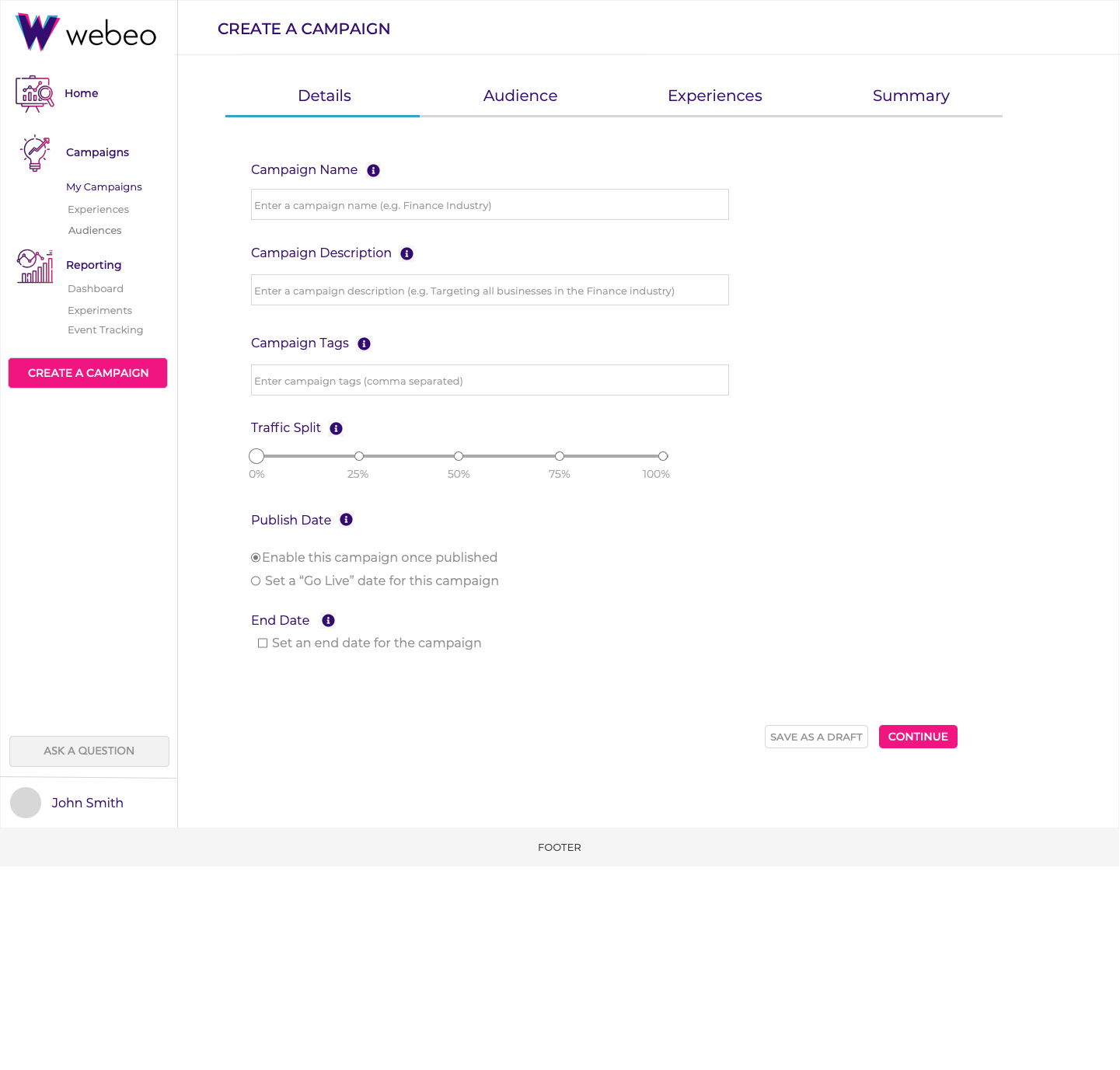Open Experiences under Campaigns in sidebar
The image size is (1120, 1070).
coord(98,210)
